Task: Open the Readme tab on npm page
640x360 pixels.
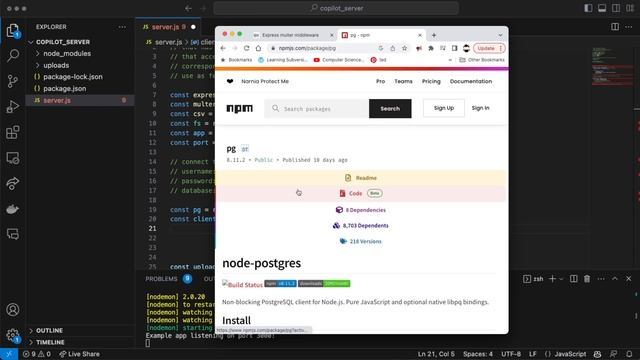Action: coord(361,178)
